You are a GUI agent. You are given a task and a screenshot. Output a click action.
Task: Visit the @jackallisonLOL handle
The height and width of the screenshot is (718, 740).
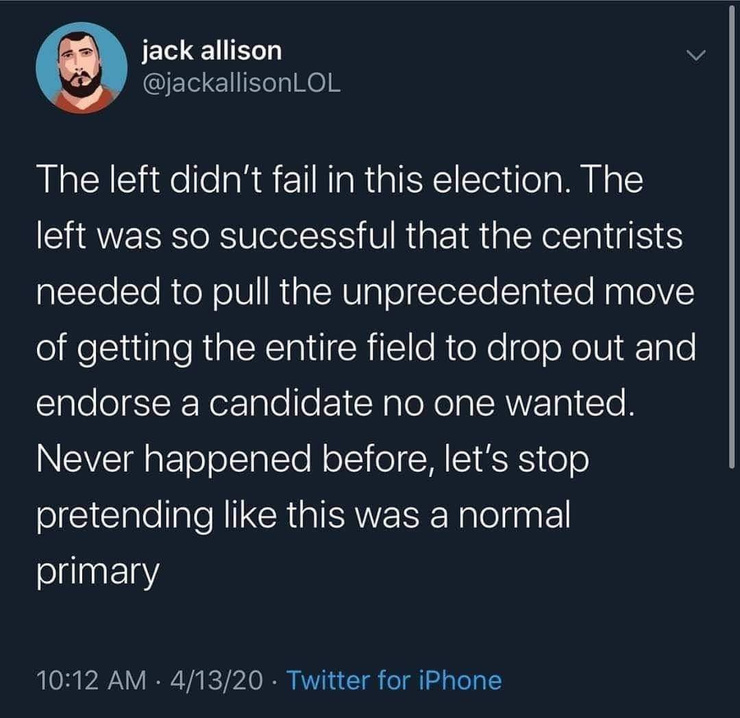click(x=242, y=83)
